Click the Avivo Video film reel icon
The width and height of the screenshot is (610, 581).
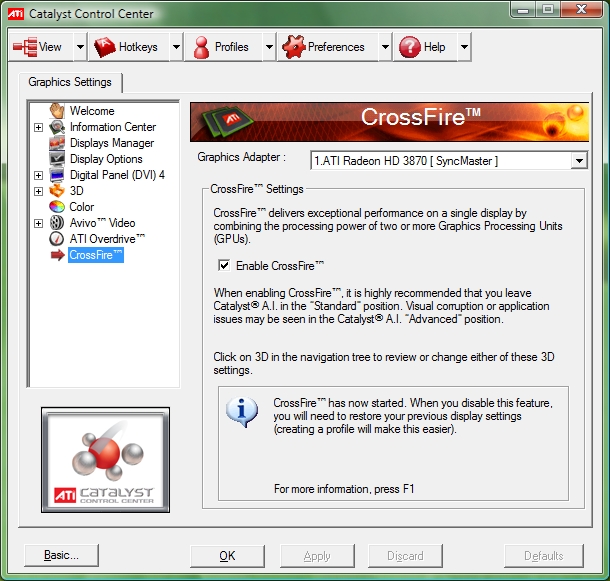(x=57, y=223)
